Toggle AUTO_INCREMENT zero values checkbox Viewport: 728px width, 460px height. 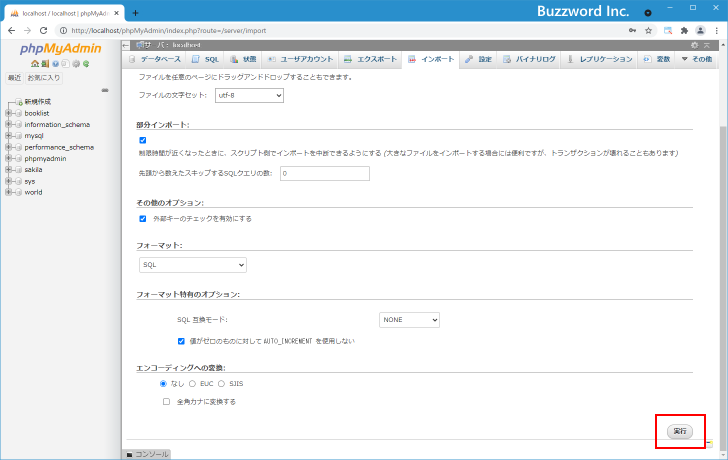point(181,341)
